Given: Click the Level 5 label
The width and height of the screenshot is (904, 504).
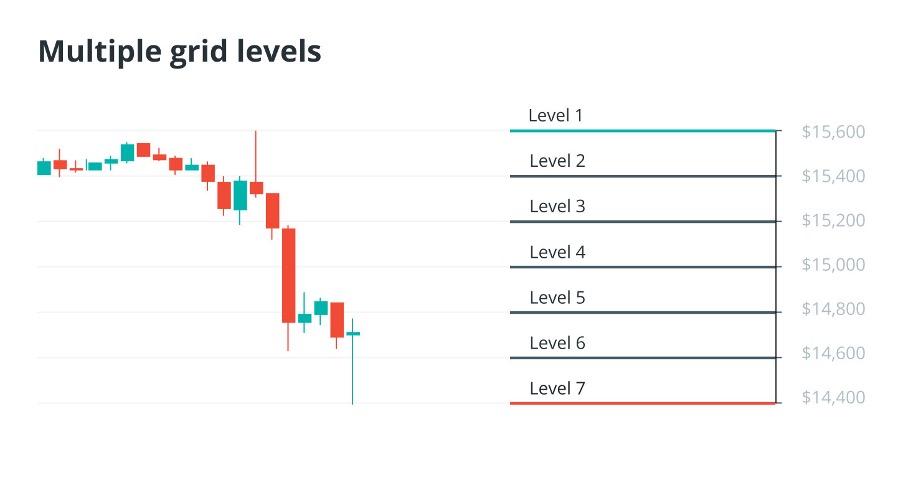Looking at the screenshot, I should pos(556,297).
